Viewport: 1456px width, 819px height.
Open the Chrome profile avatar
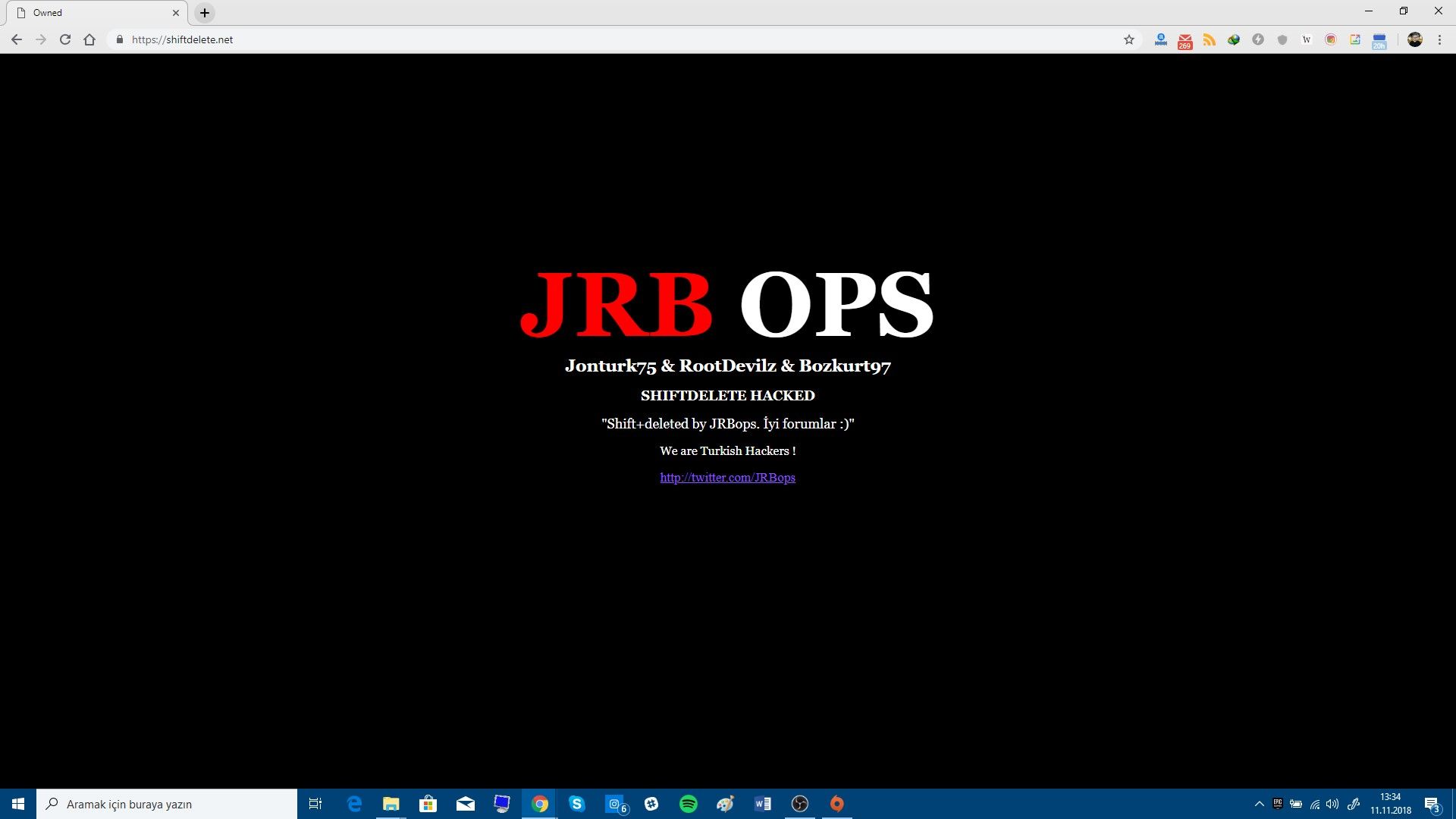pyautogui.click(x=1414, y=39)
